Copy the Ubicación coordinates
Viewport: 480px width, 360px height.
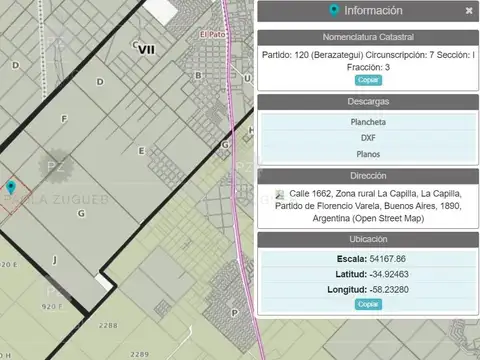tap(368, 304)
